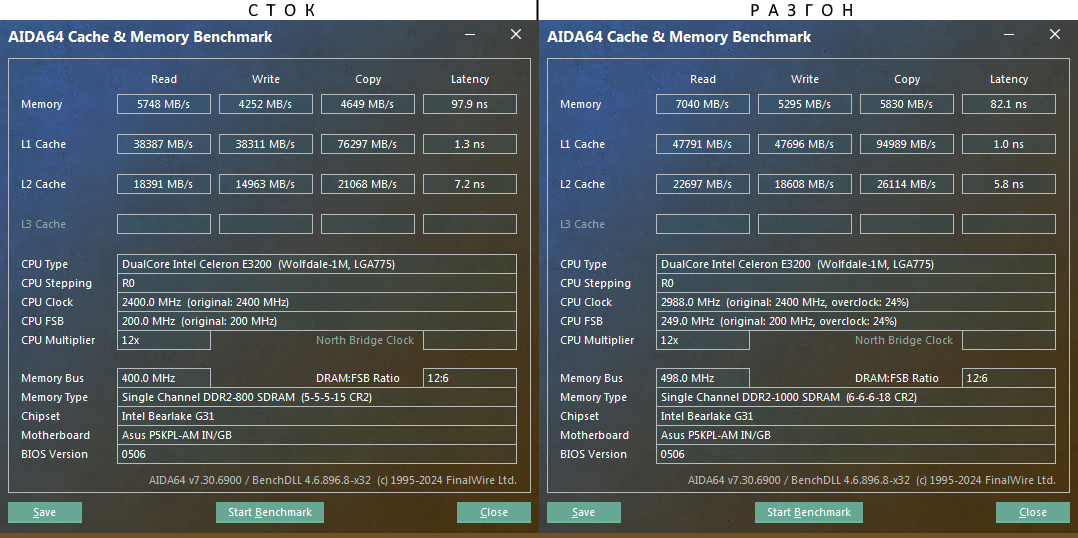Minimize the right AIDA64 window
This screenshot has width=1078, height=538.
[1009, 34]
